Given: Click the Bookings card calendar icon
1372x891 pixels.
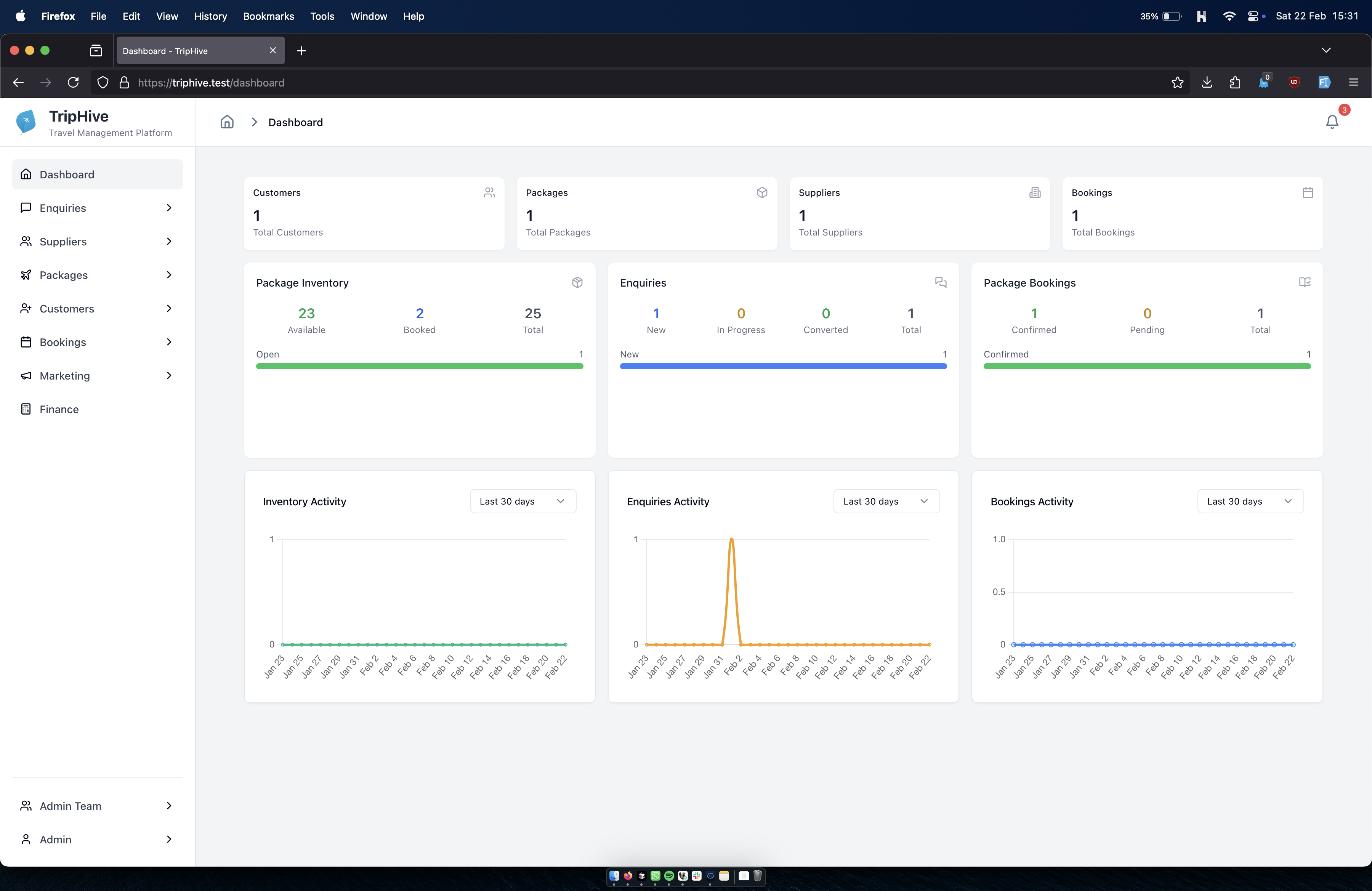Looking at the screenshot, I should [x=1308, y=192].
